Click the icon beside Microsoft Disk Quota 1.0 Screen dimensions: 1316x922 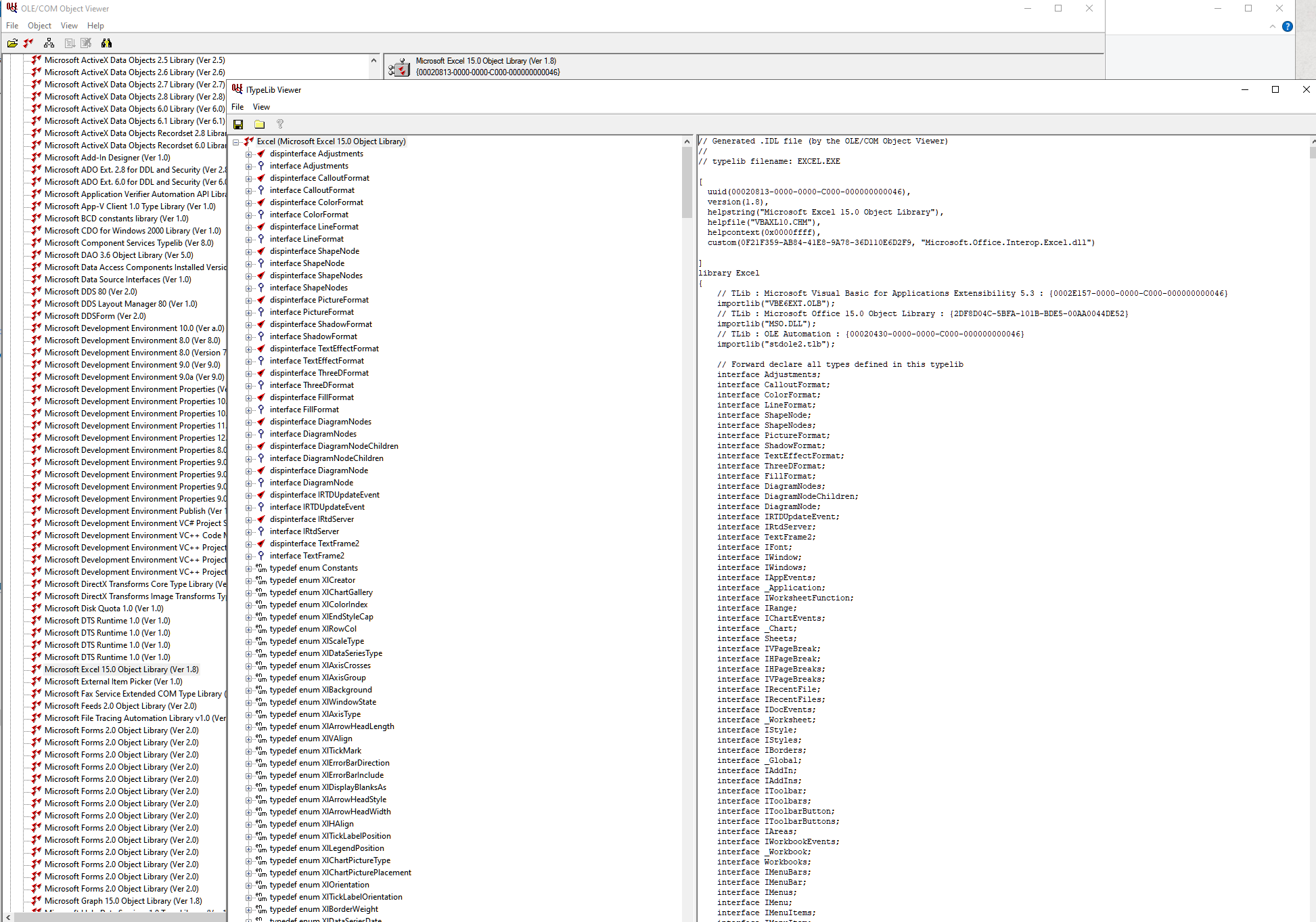click(x=37, y=609)
